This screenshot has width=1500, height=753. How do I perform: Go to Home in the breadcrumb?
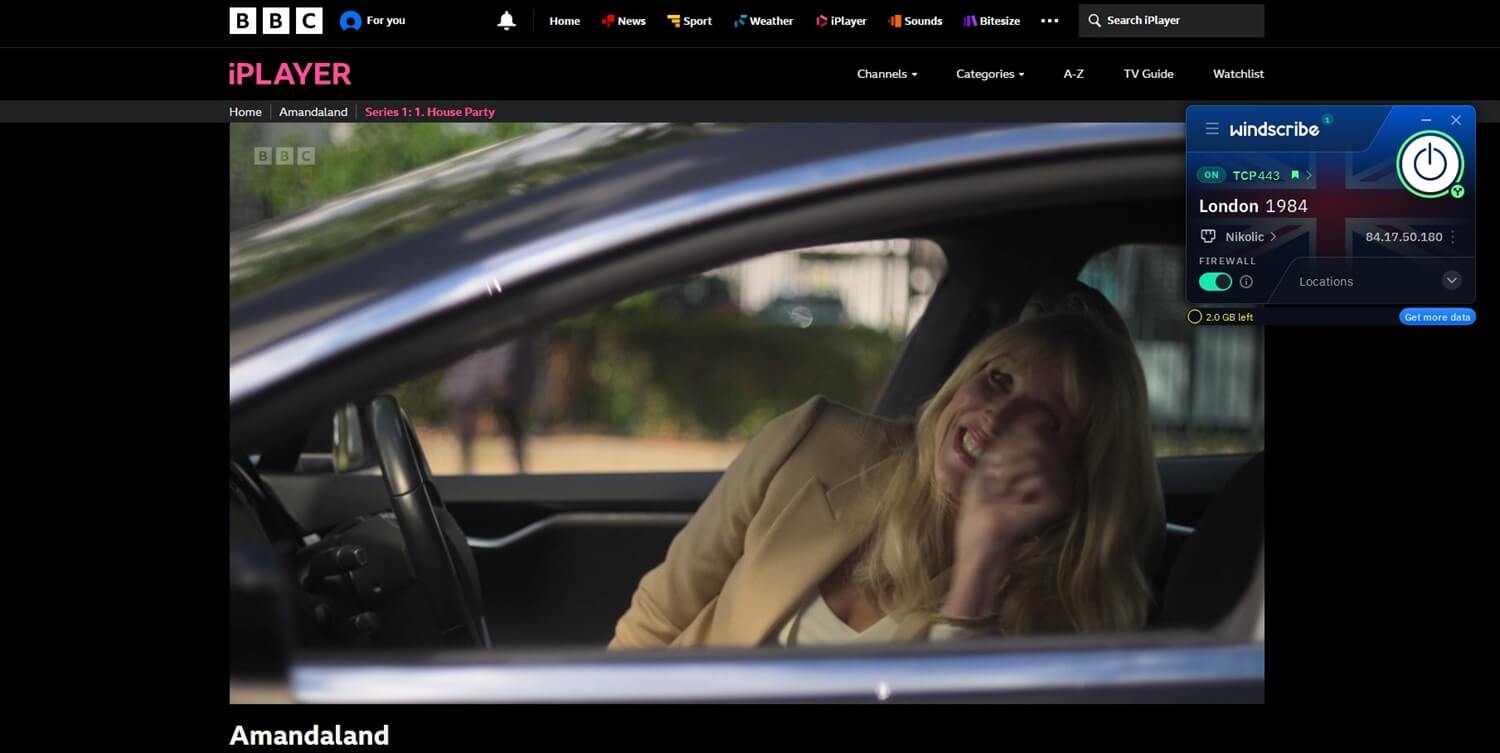(x=245, y=112)
